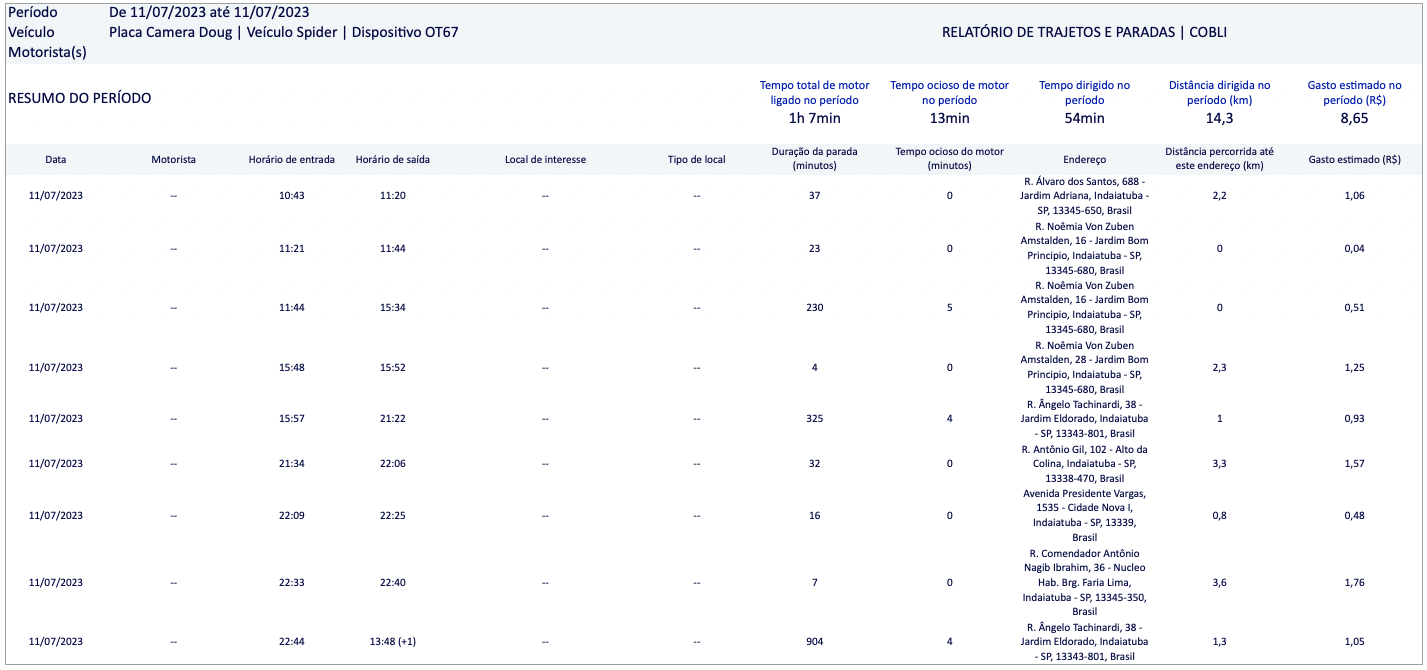This screenshot has width=1427, height=670.
Task: Select estimated cost '0,51'
Action: click(1354, 307)
